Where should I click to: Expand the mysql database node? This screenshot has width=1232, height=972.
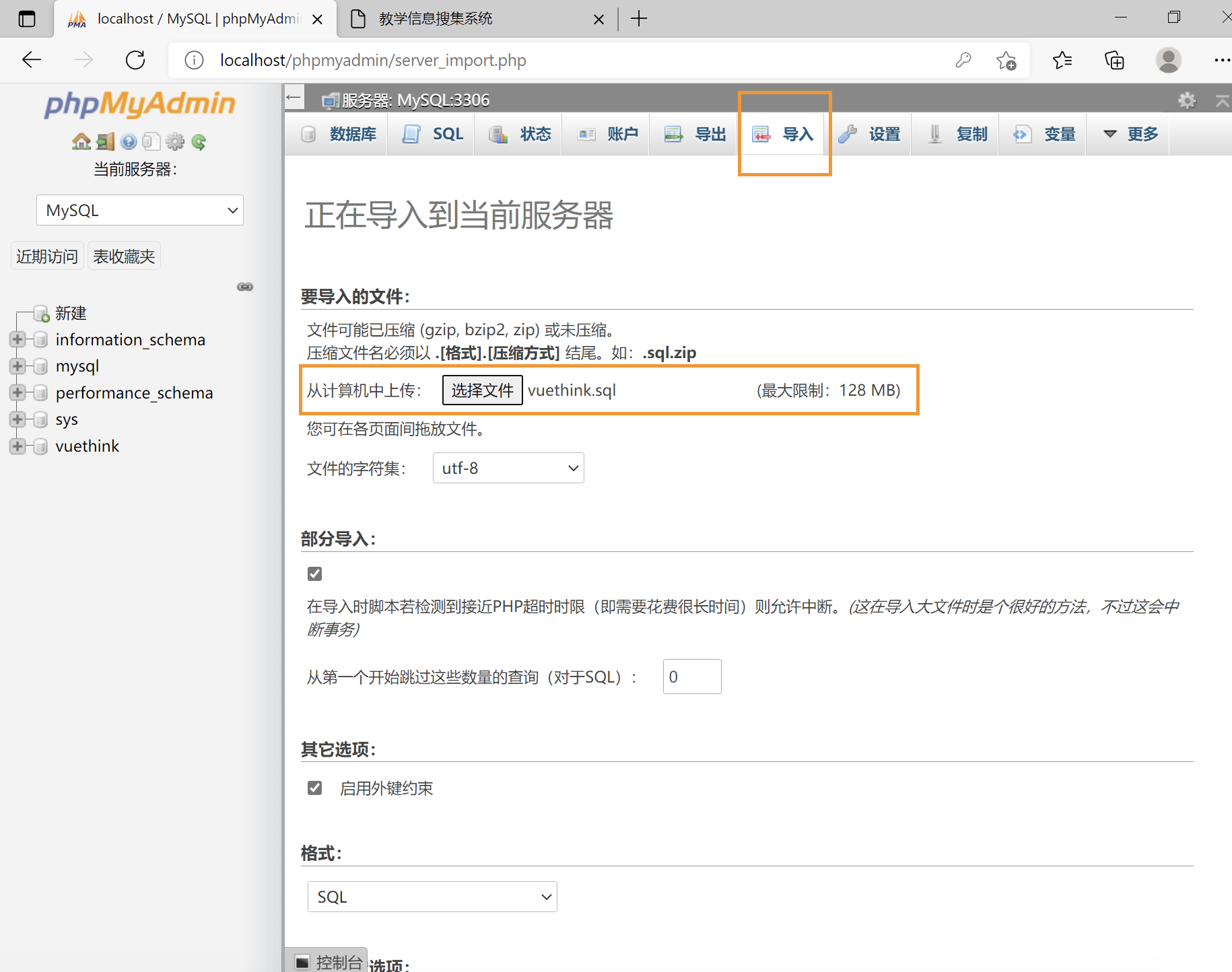click(x=18, y=366)
